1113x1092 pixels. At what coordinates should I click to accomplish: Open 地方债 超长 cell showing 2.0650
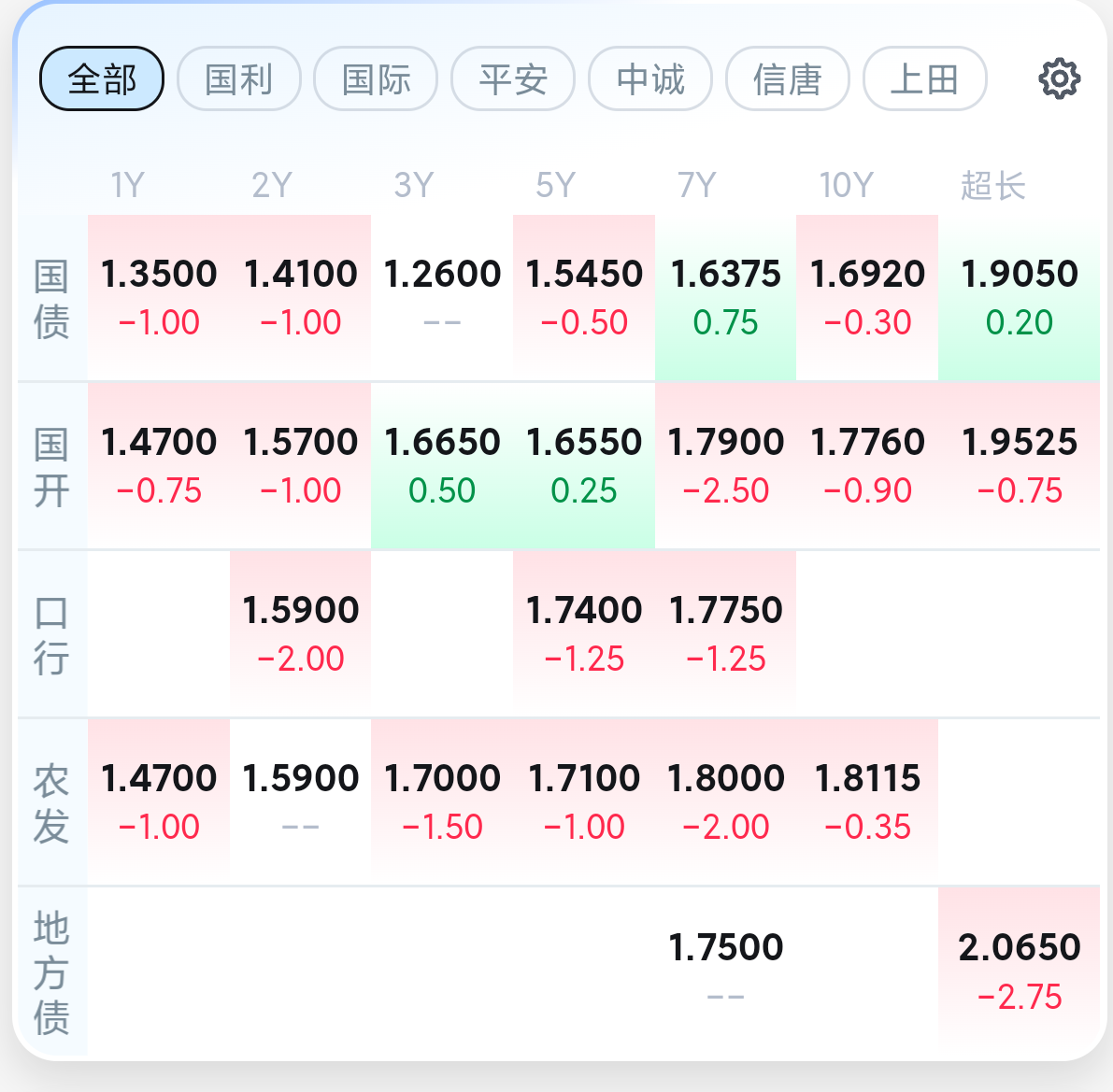click(x=1020, y=971)
